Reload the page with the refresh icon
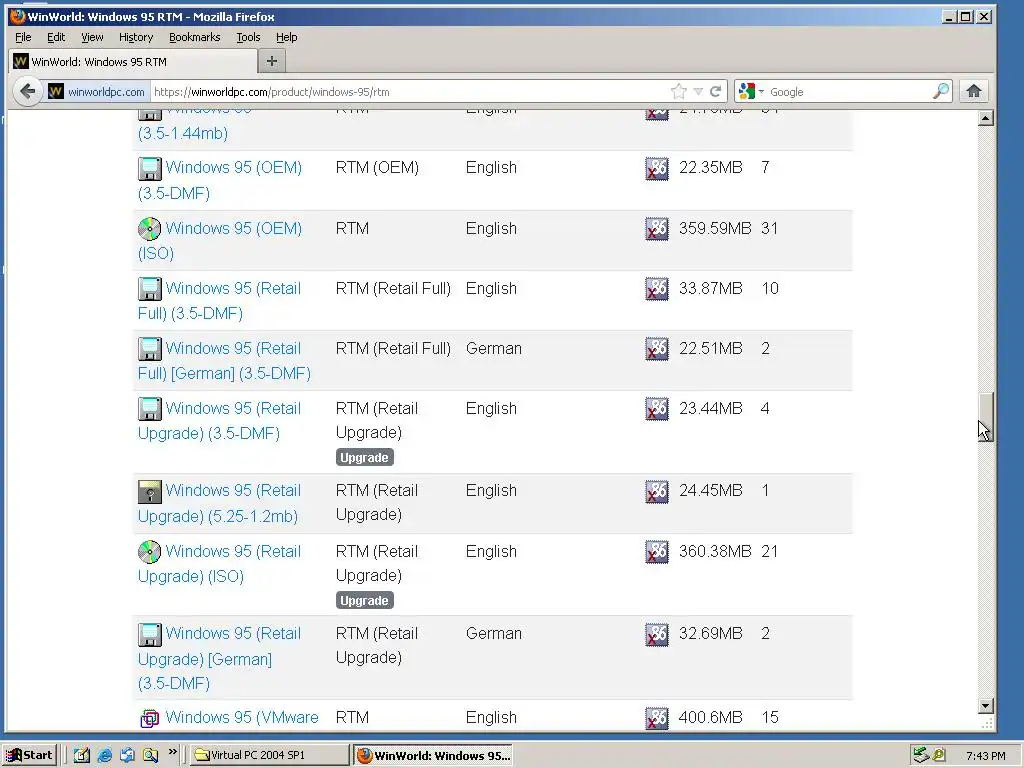Viewport: 1024px width, 768px height. pyautogui.click(x=716, y=91)
